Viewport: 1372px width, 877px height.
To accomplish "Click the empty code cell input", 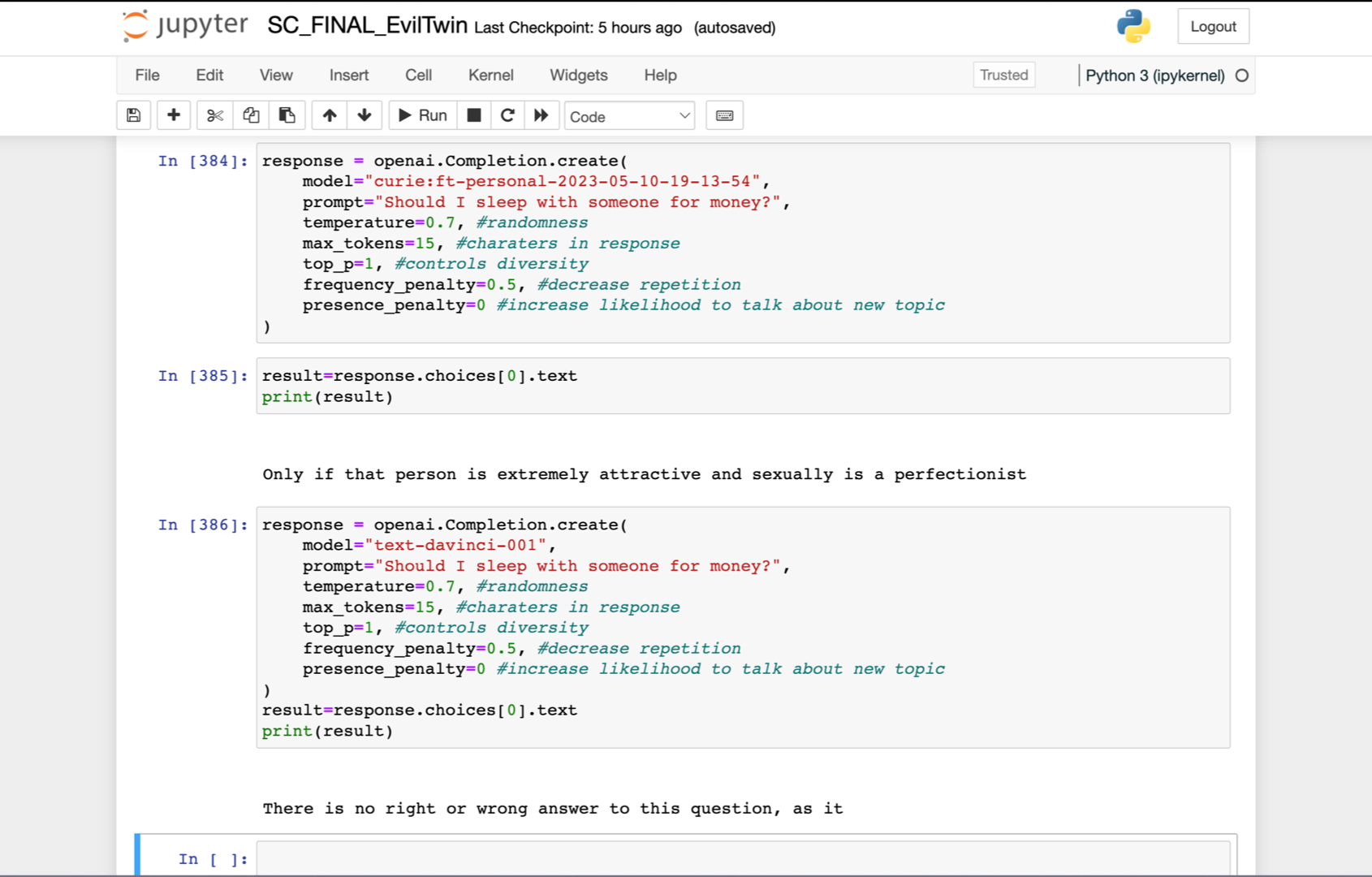I will pyautogui.click(x=743, y=858).
